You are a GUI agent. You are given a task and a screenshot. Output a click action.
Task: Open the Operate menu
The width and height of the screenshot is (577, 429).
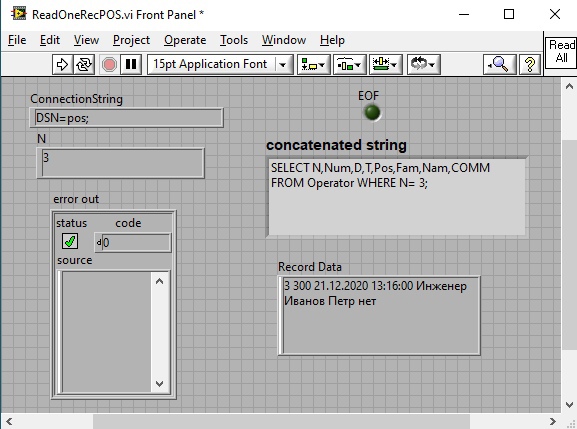tap(185, 40)
